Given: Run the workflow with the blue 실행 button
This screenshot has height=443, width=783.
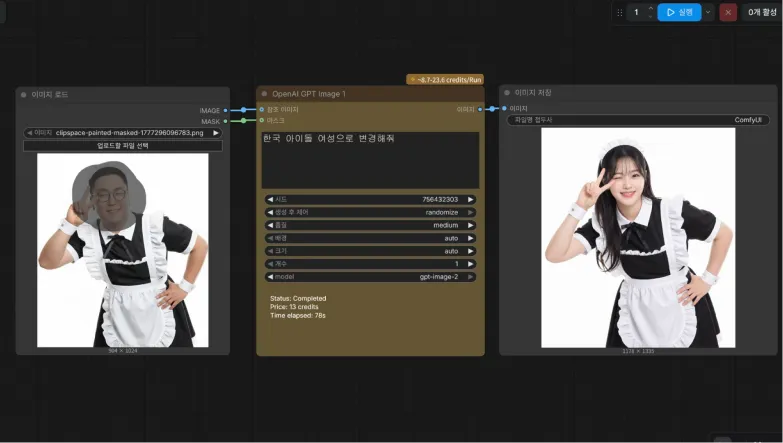Looking at the screenshot, I should coord(679,12).
